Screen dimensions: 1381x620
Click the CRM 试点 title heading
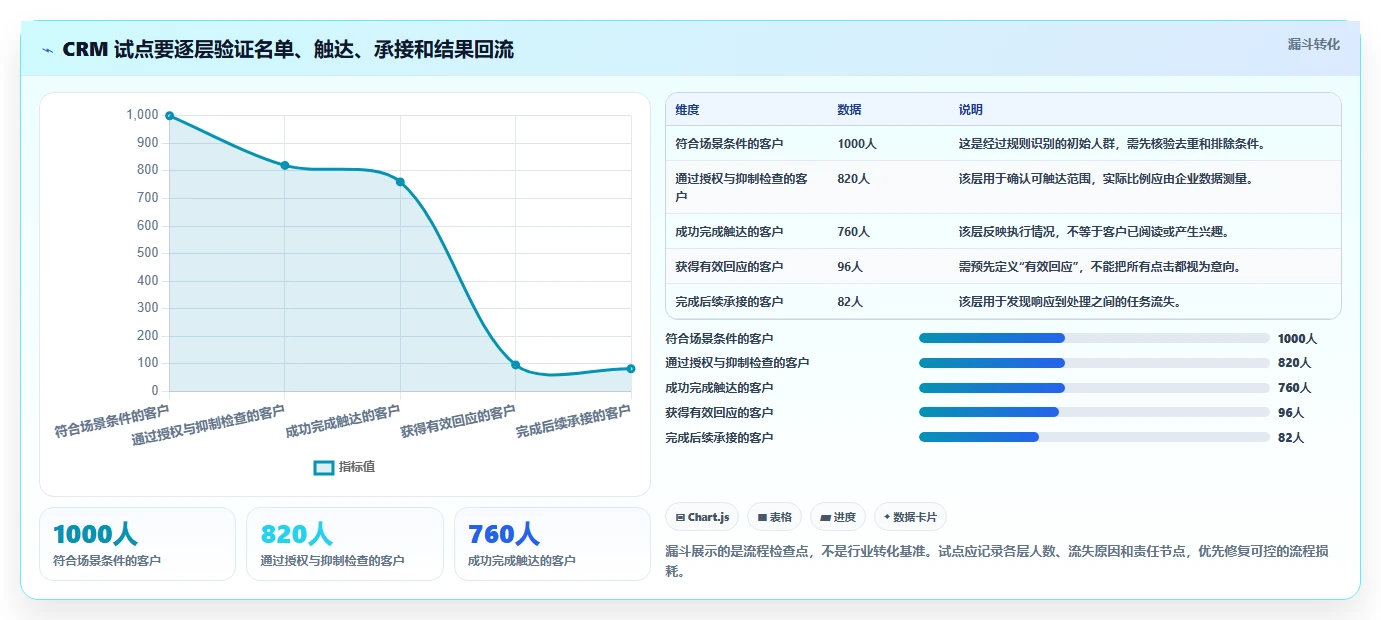pos(288,49)
